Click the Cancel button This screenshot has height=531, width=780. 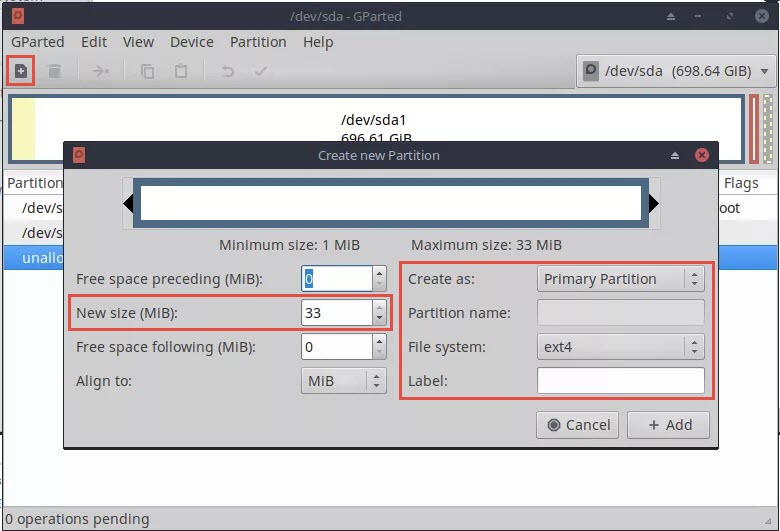click(578, 425)
